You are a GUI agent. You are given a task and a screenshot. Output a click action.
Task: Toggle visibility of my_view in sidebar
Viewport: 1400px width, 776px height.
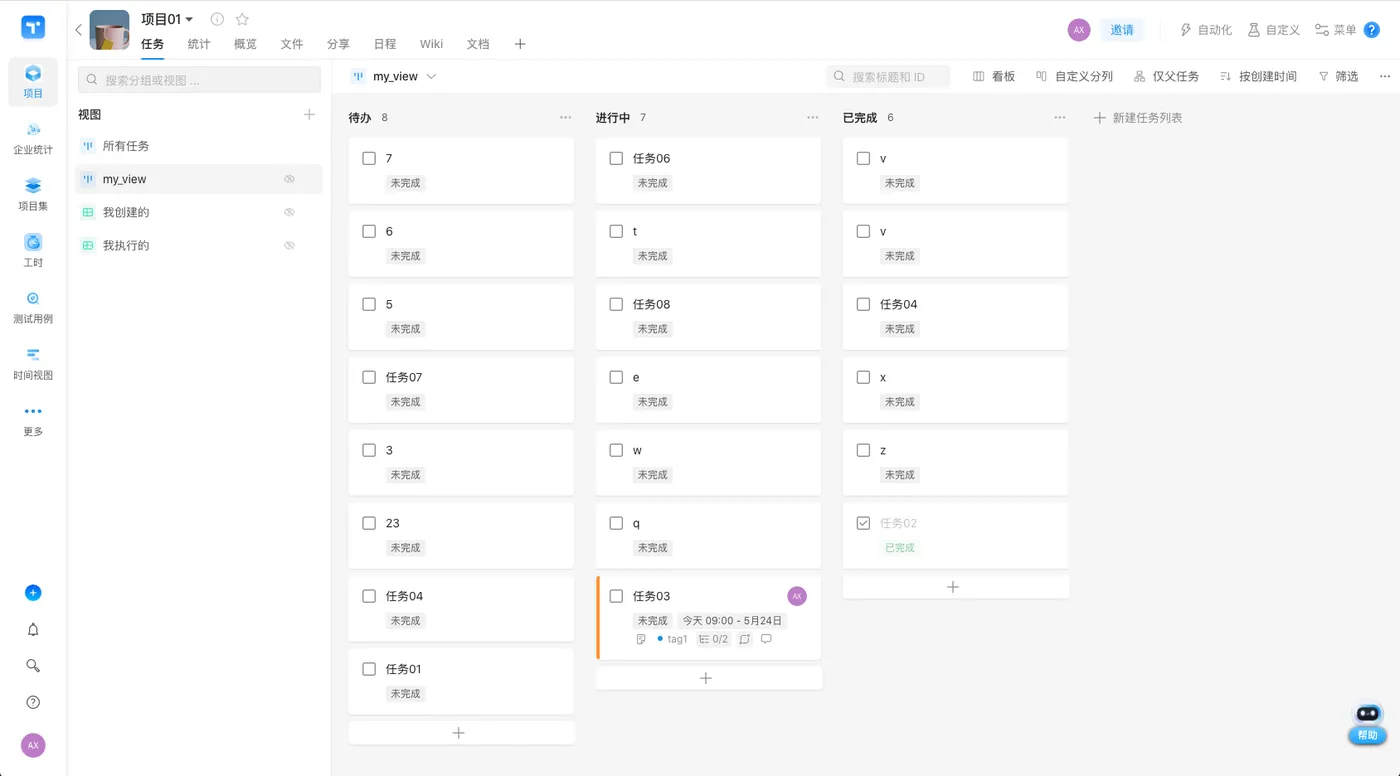289,179
